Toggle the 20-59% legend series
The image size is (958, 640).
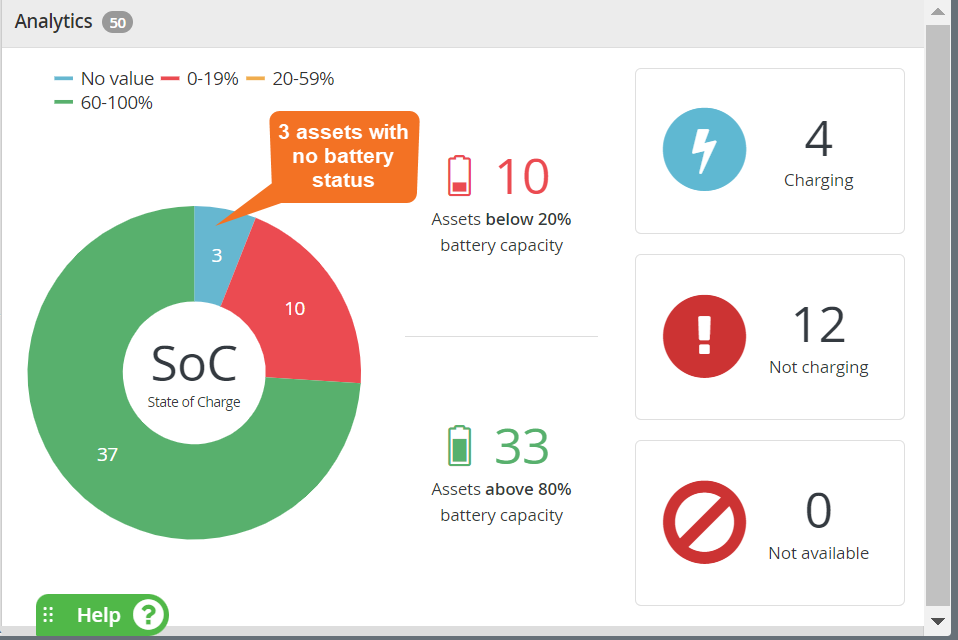pos(290,79)
